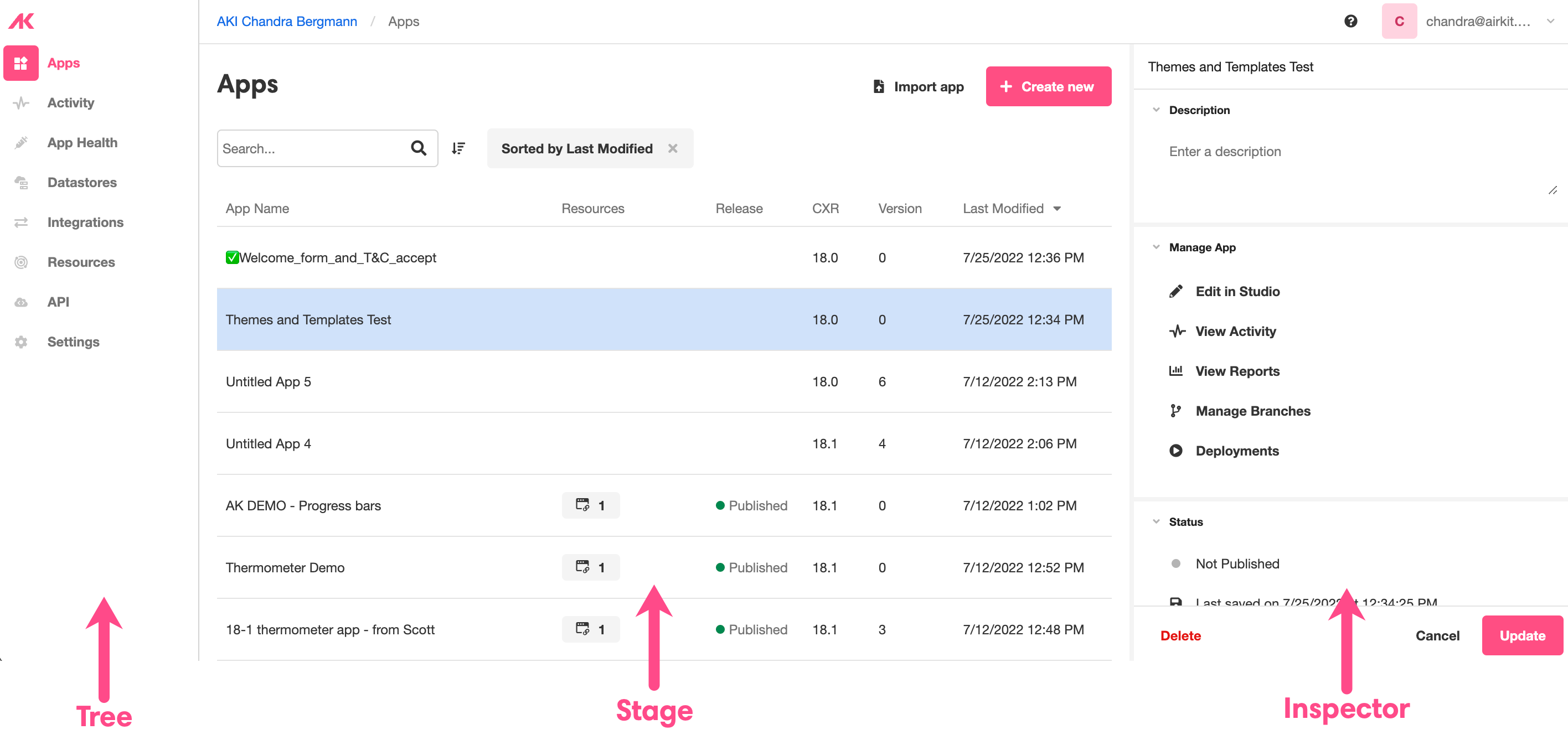
Task: Open App Health in sidebar
Action: [x=82, y=142]
